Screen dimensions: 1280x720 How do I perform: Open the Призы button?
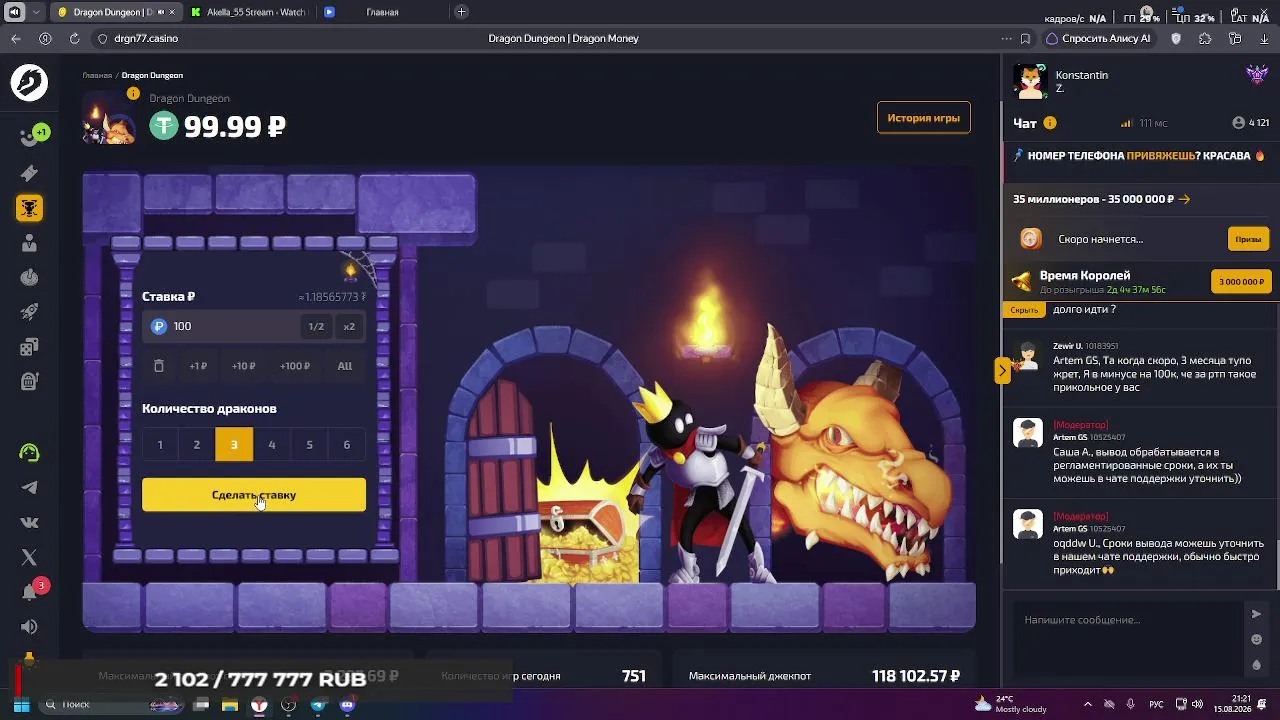point(1248,239)
